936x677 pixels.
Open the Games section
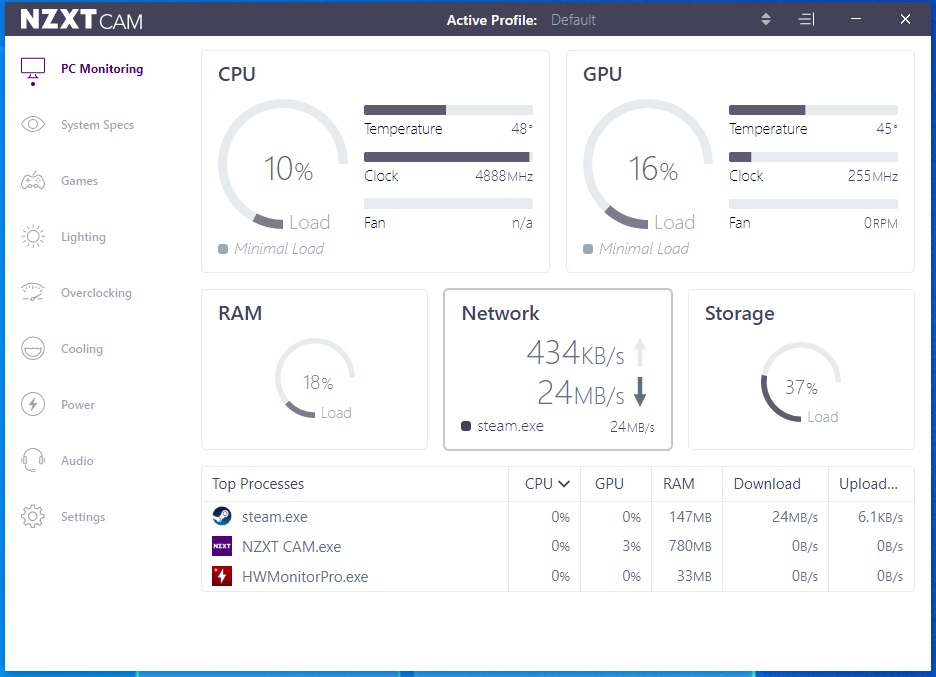[x=79, y=181]
